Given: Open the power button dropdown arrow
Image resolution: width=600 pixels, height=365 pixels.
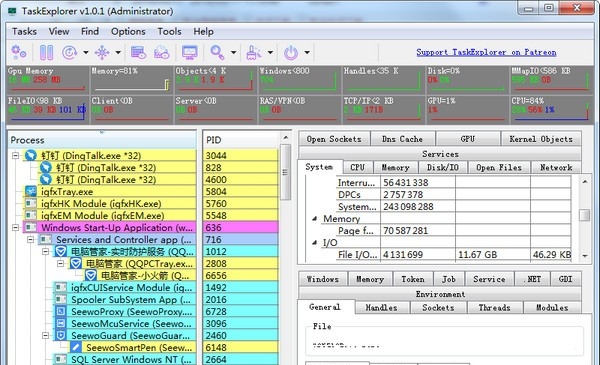Looking at the screenshot, I should [307, 52].
